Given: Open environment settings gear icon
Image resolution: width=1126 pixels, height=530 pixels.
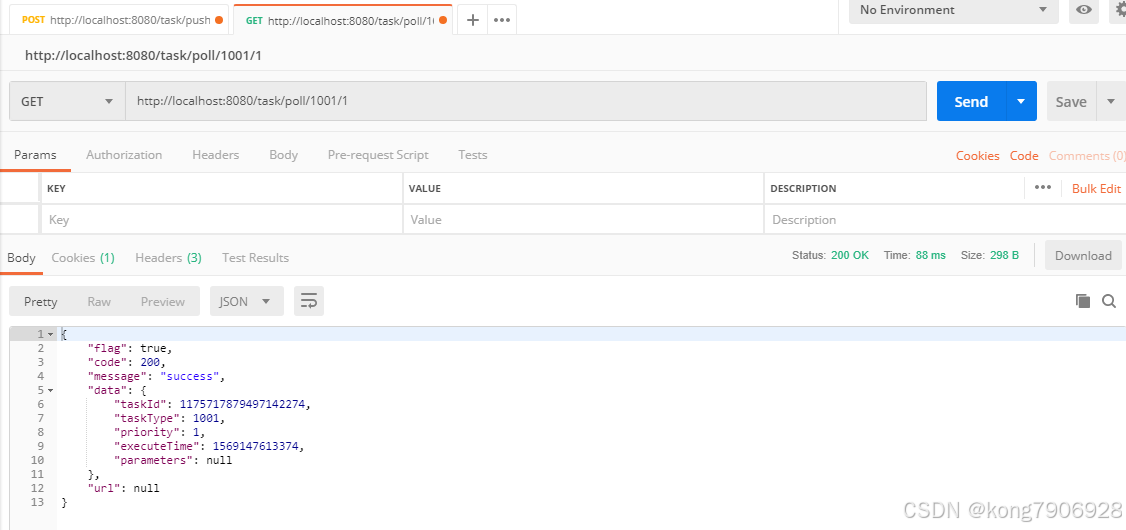Looking at the screenshot, I should point(1119,10).
